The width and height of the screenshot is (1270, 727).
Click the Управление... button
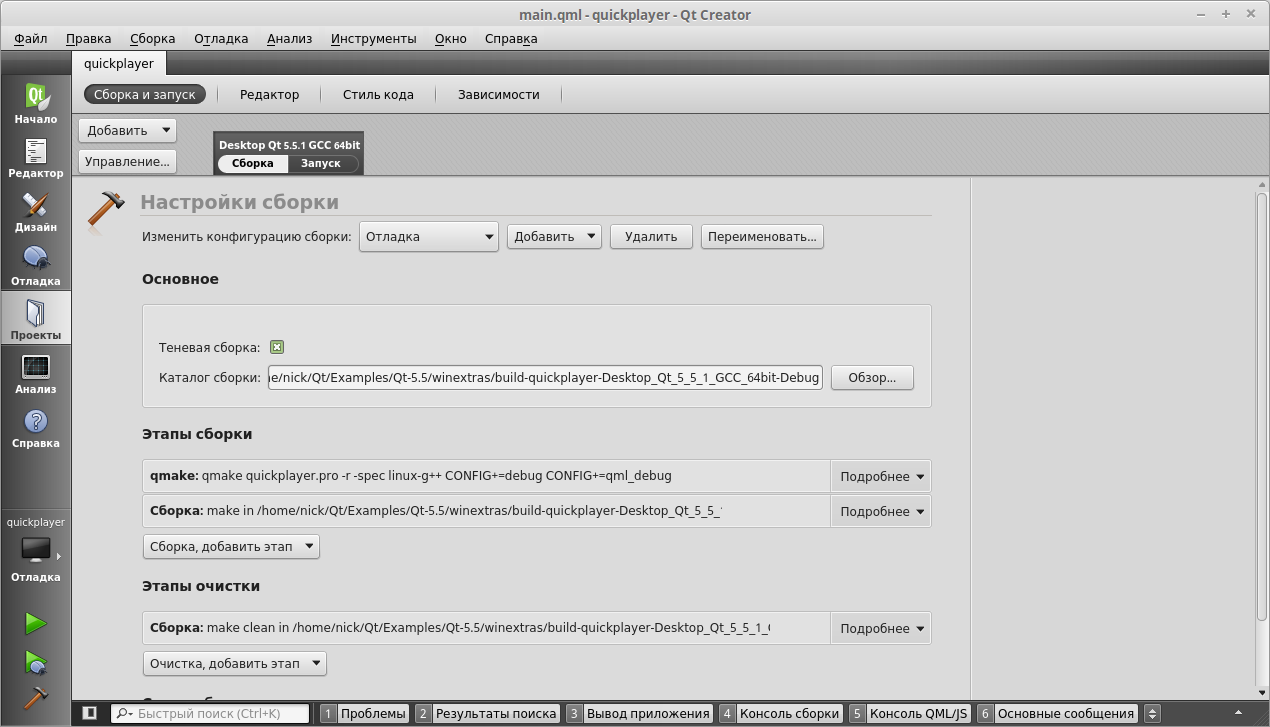click(127, 161)
